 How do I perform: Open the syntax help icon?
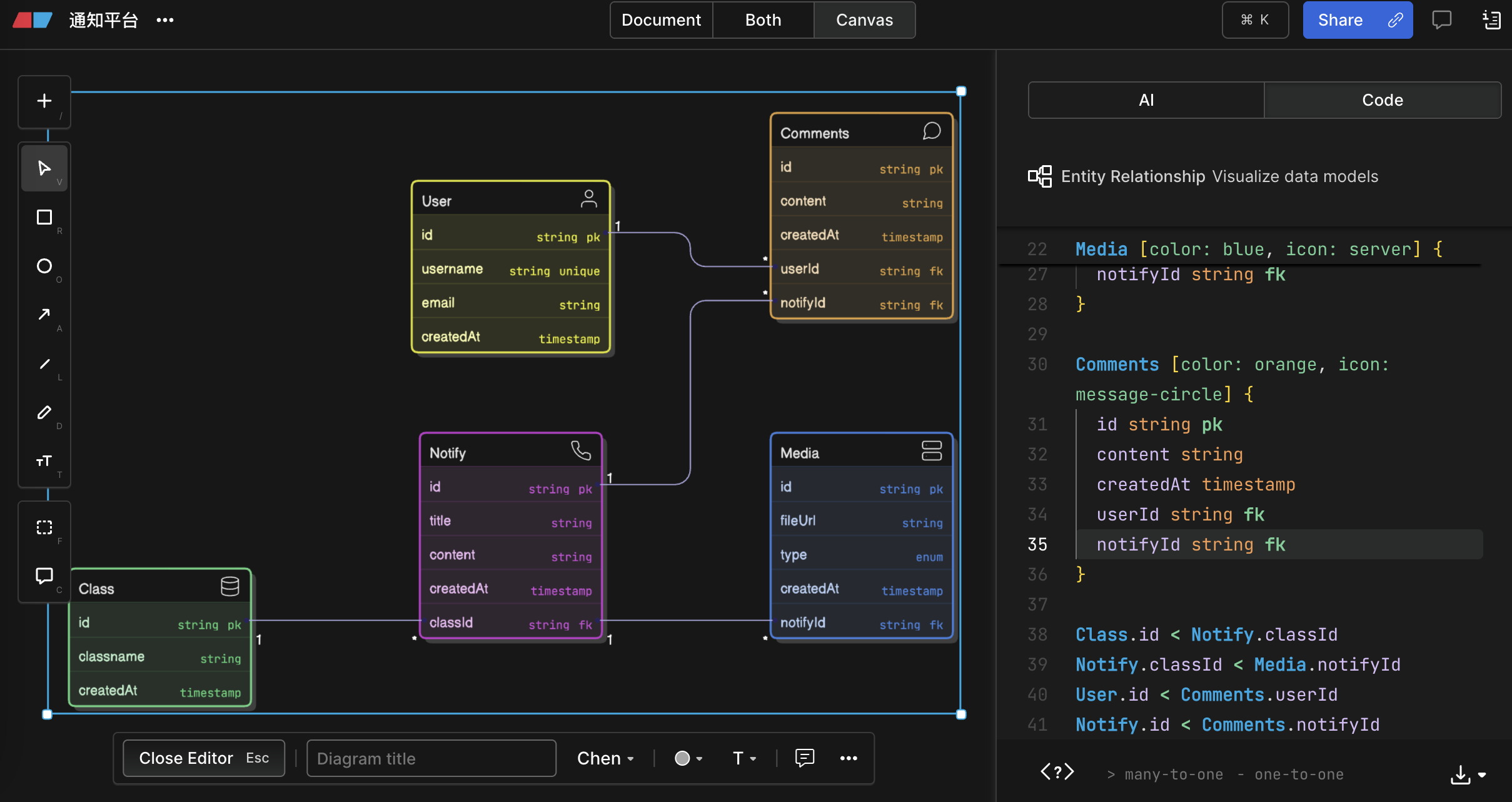point(1057,773)
